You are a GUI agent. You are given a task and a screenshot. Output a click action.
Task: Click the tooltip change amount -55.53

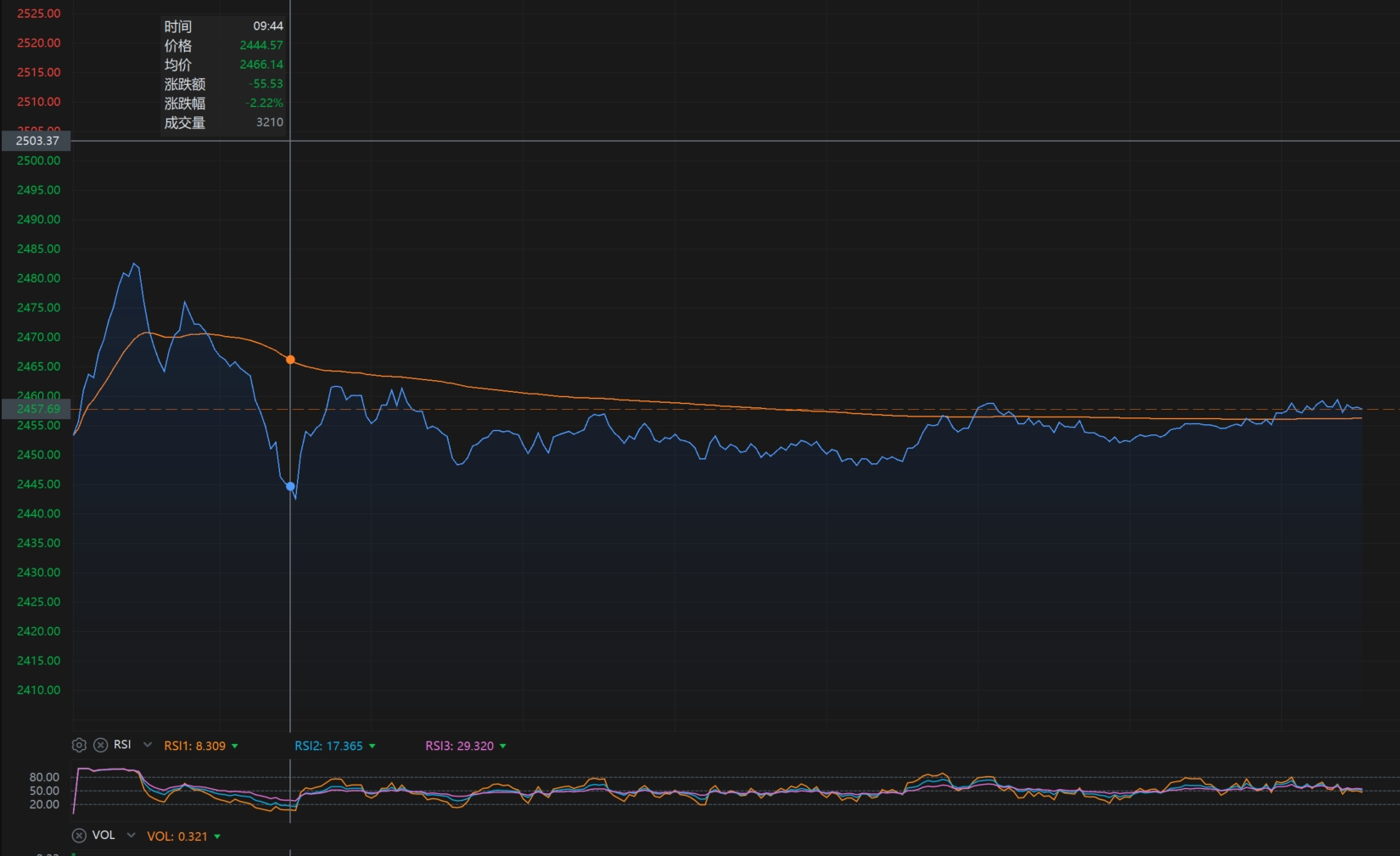click(x=266, y=84)
